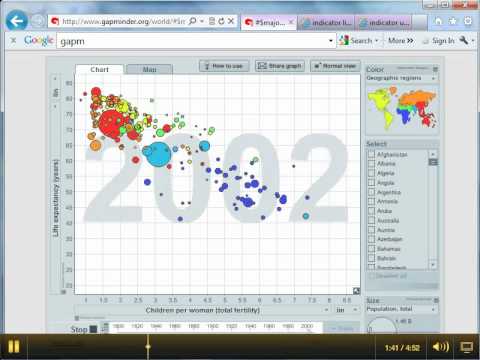Viewport: 480px width, 360px height.
Task: Stop page loading with the address bar X
Action: [x=231, y=22]
